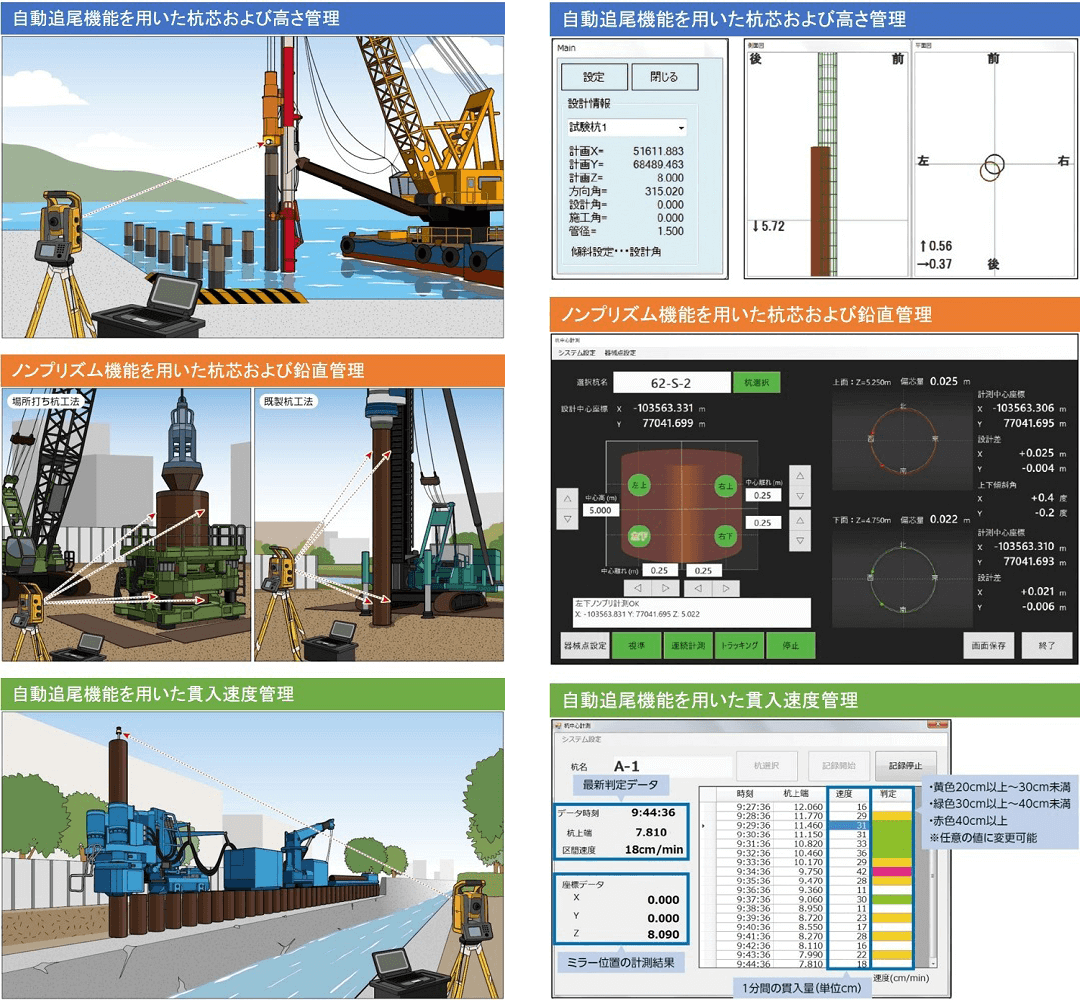
Task: Decrease 中心高 with the down arrow
Action: (x=567, y=520)
